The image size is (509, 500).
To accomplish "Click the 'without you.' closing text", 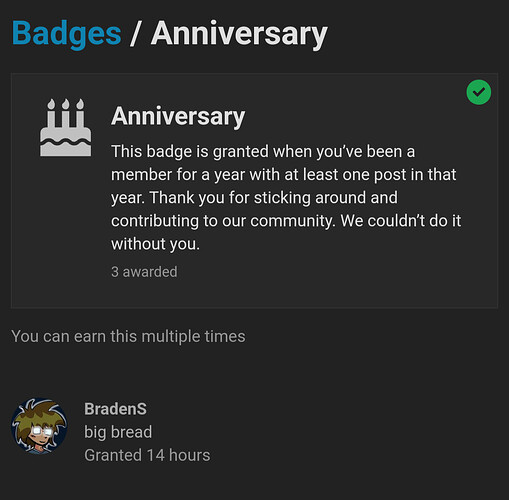I will pos(155,244).
